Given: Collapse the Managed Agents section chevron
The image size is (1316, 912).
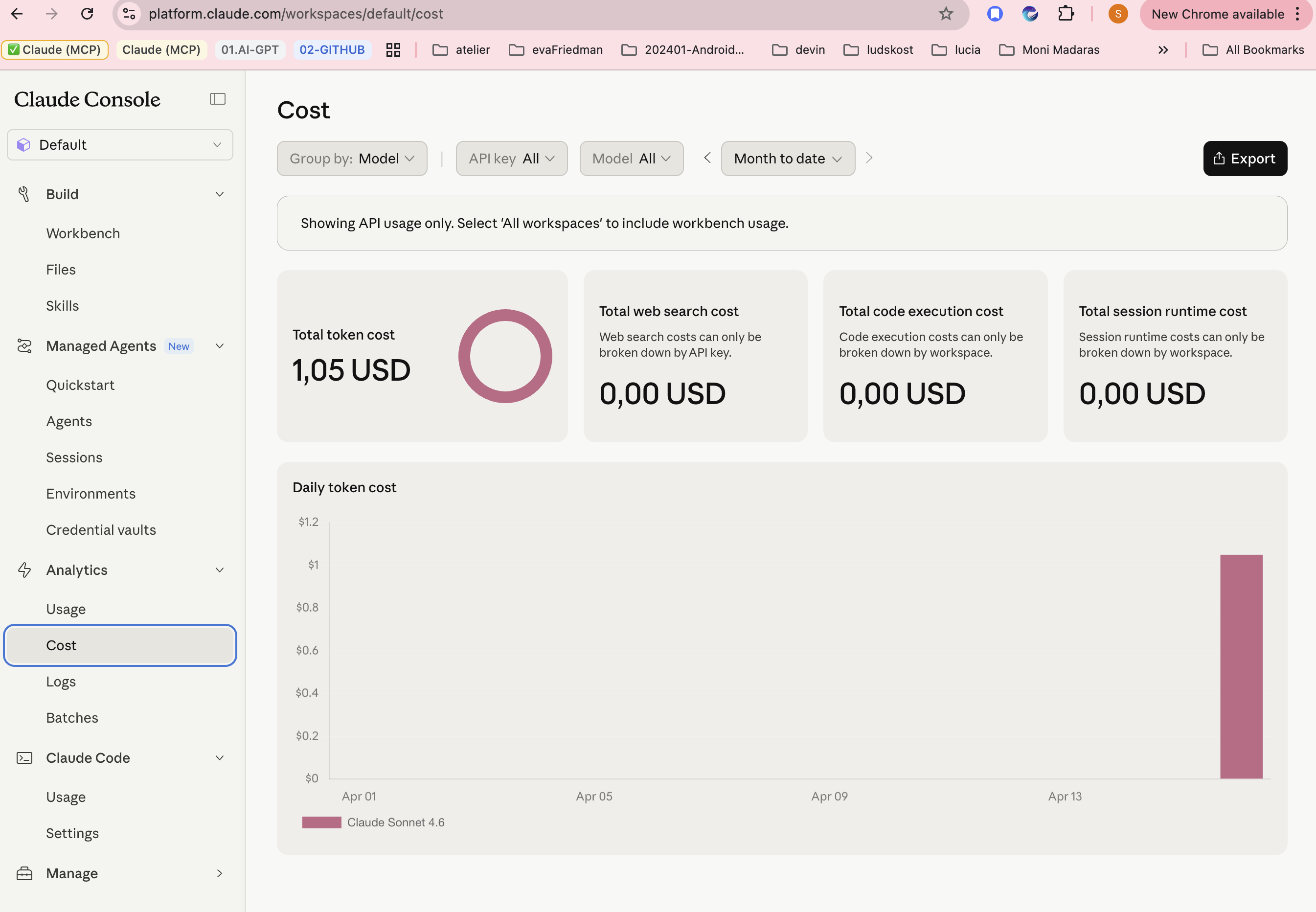Looking at the screenshot, I should 220,346.
